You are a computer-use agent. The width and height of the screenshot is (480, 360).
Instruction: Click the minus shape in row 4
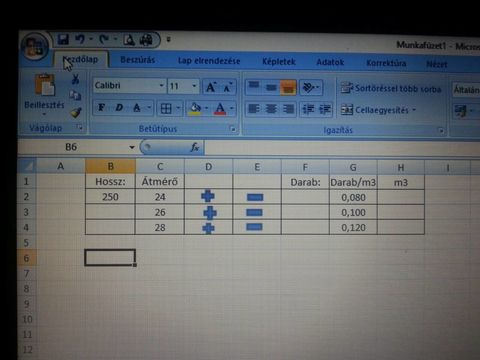tap(254, 227)
